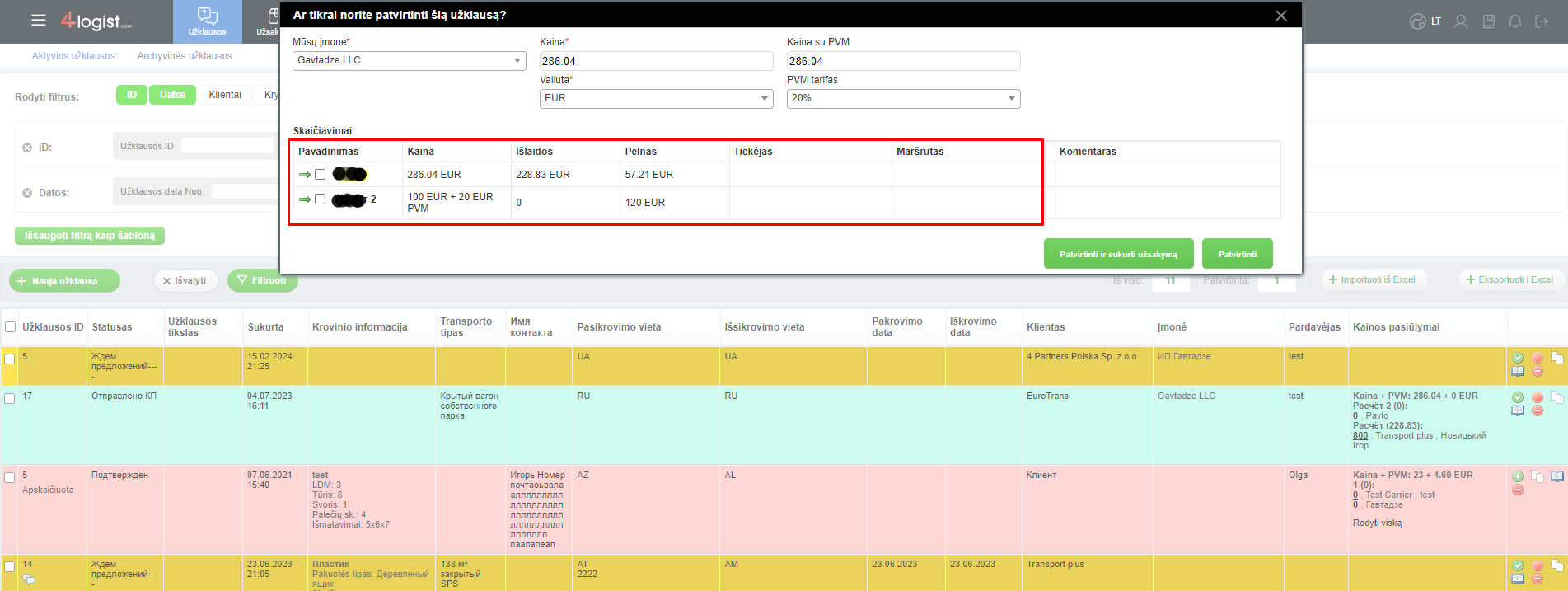Screen dimensions: 1568x591
Task: Click red circle icon in 4 Partners Polska row
Action: [1538, 358]
